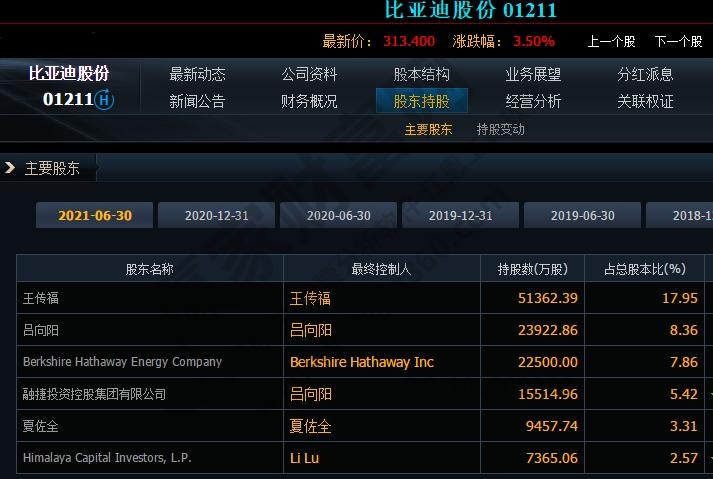Collapse the 主要股东 section triangle

point(10,168)
